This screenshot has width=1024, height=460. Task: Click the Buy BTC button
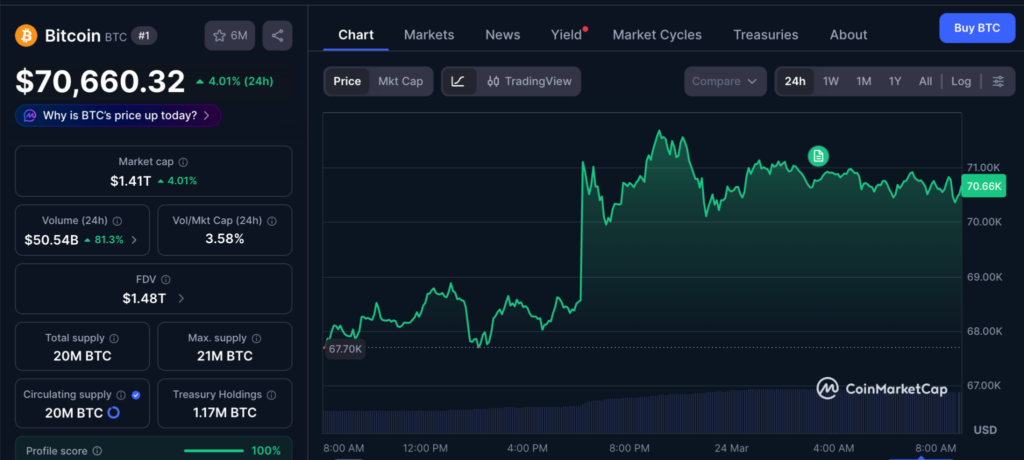[976, 28]
